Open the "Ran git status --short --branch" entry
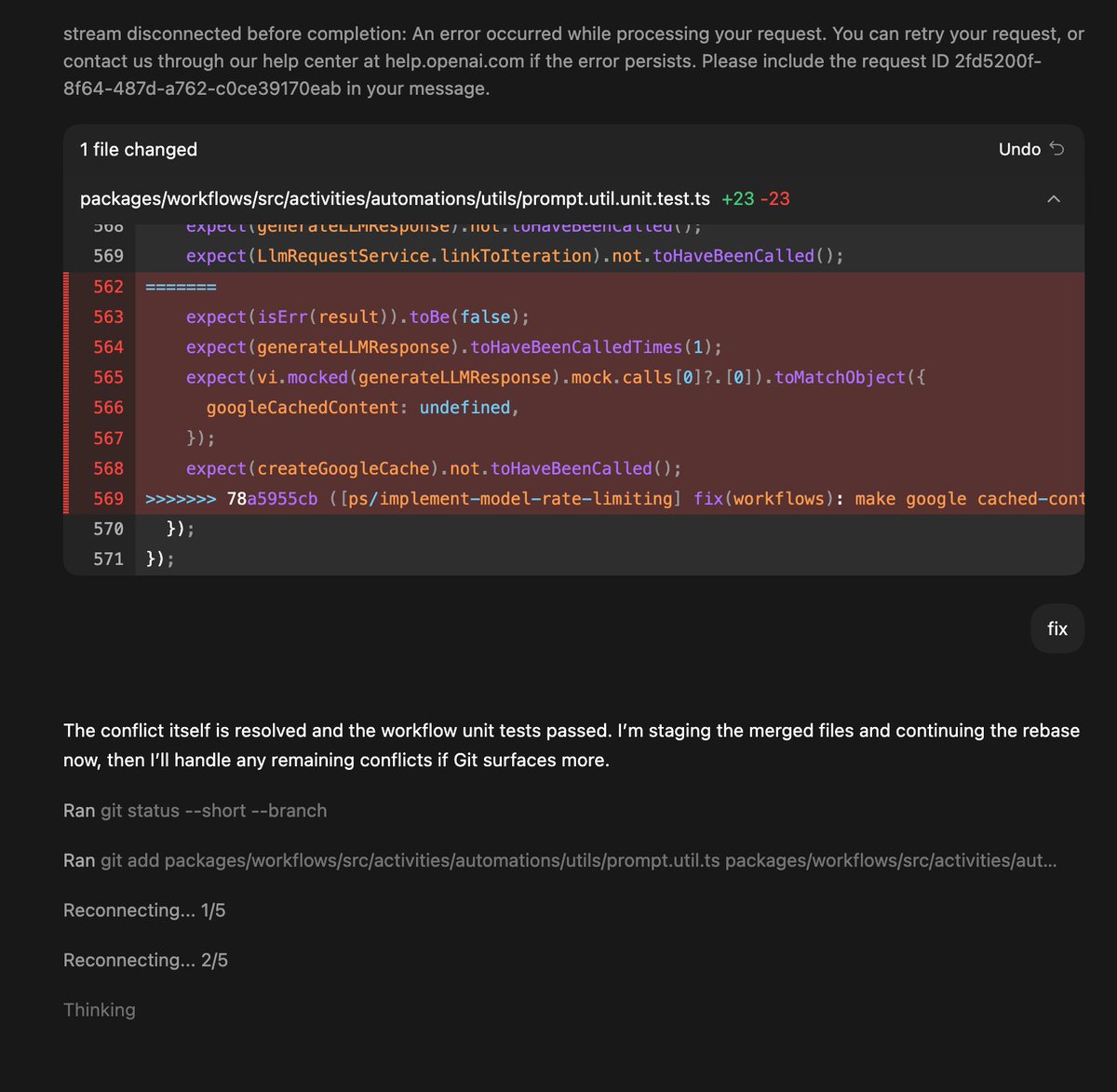The image size is (1117, 1092). click(x=195, y=811)
